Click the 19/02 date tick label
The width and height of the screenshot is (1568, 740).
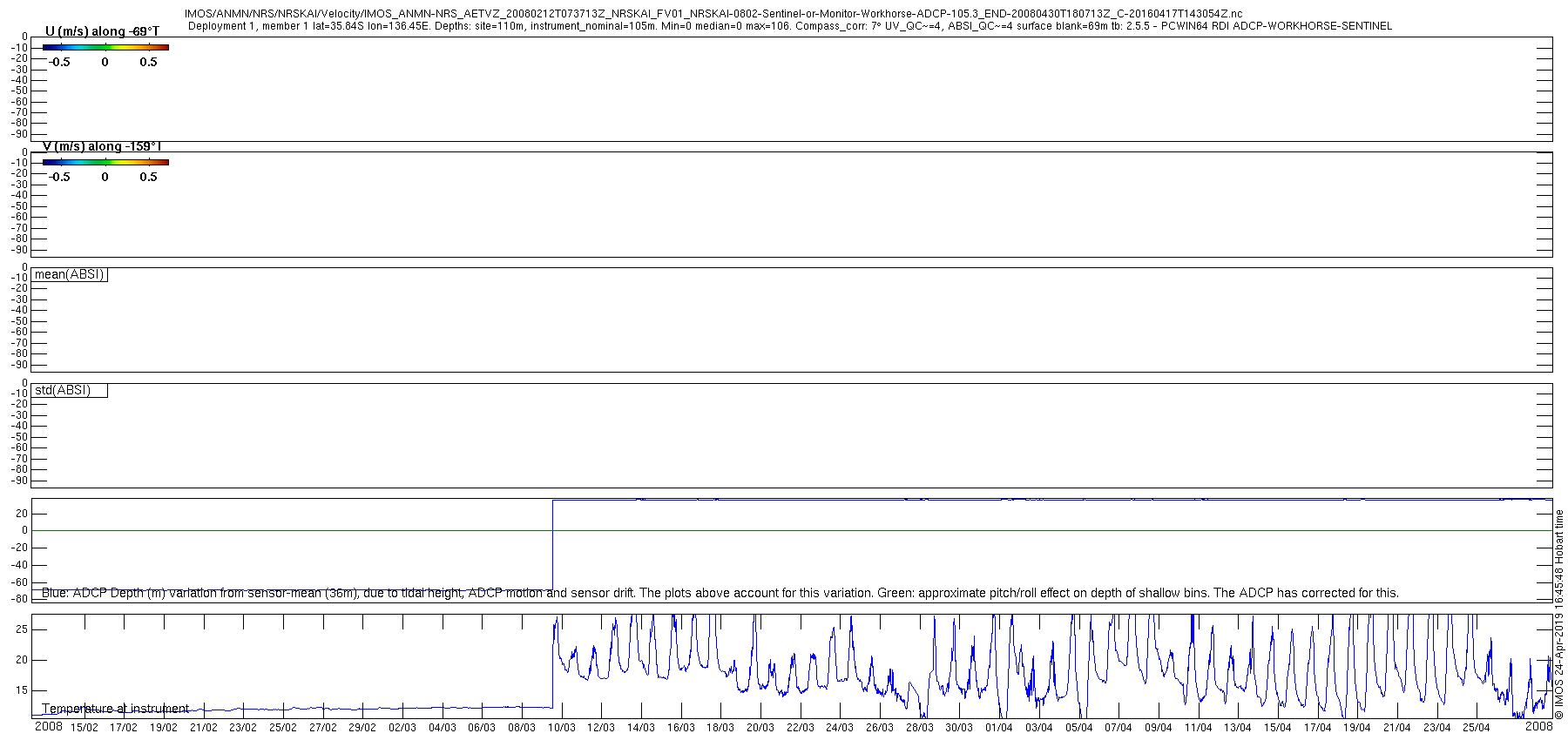click(x=164, y=728)
